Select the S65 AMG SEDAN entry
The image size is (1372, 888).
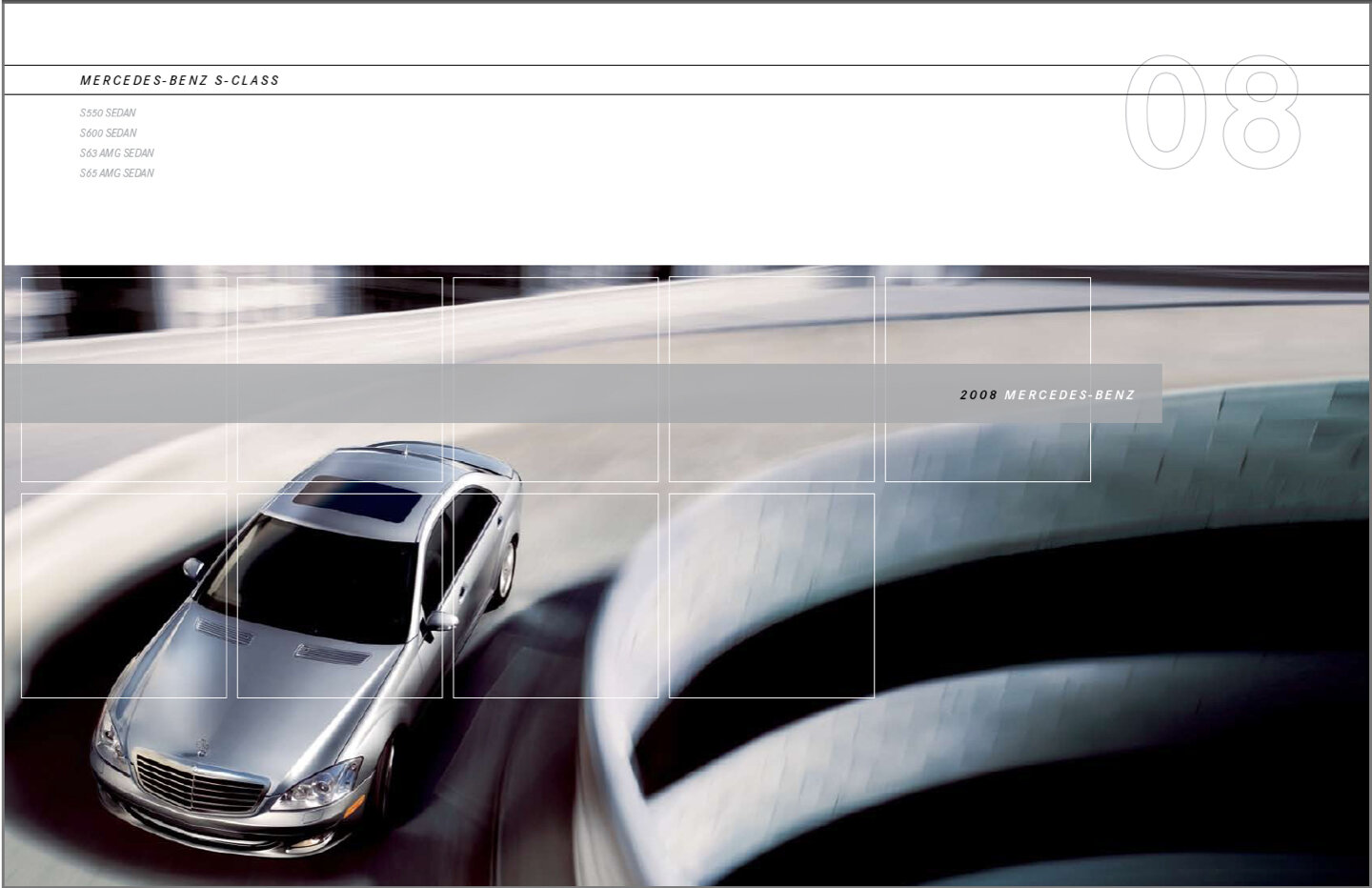117,172
